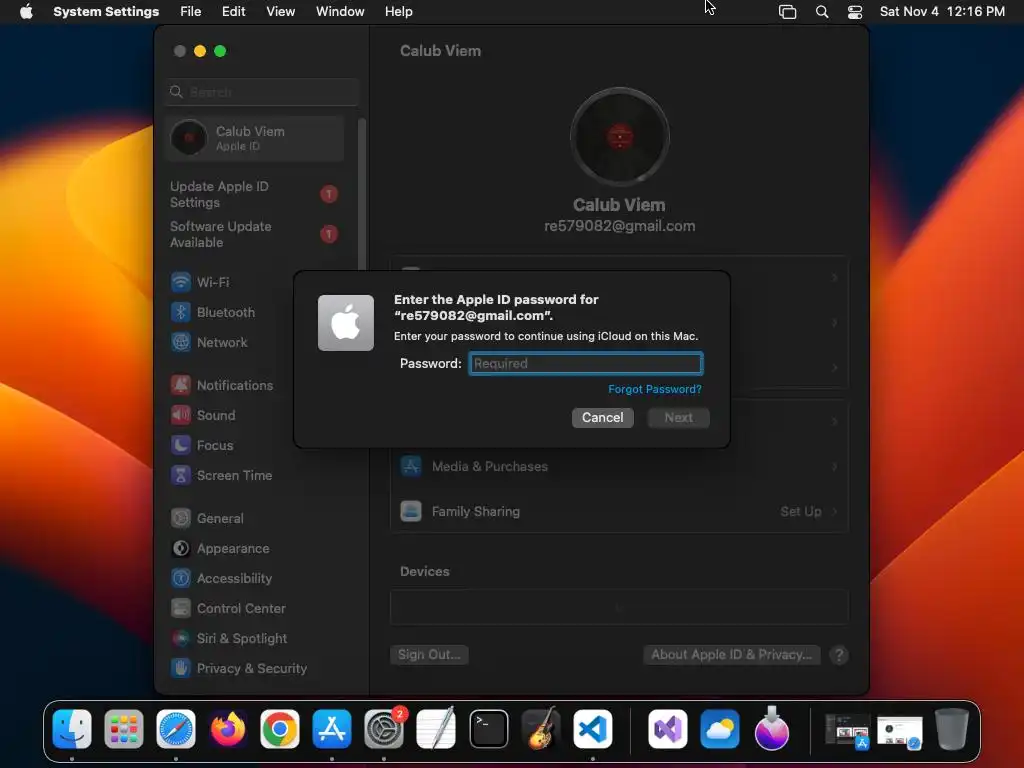Screen dimensions: 1024x768
Task: Open Privacy & Security hand icon
Action: [x=181, y=668]
